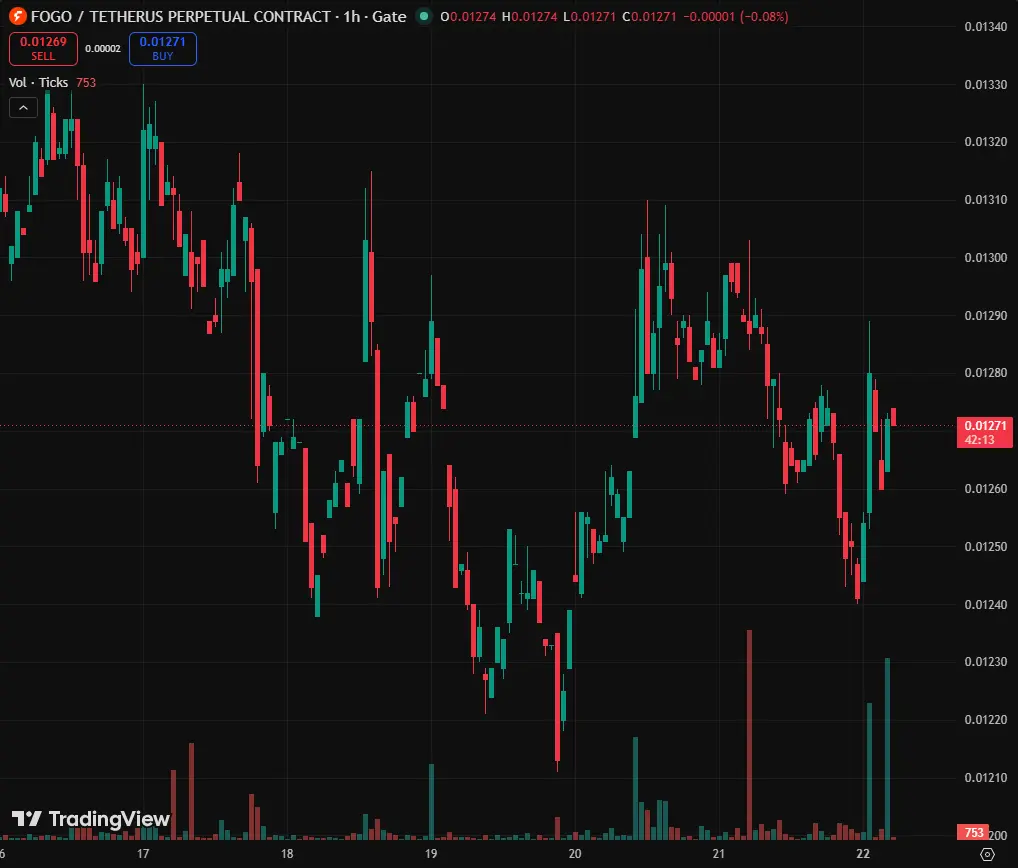Click the open value O0.01274
1018x868 pixels.
click(468, 16)
